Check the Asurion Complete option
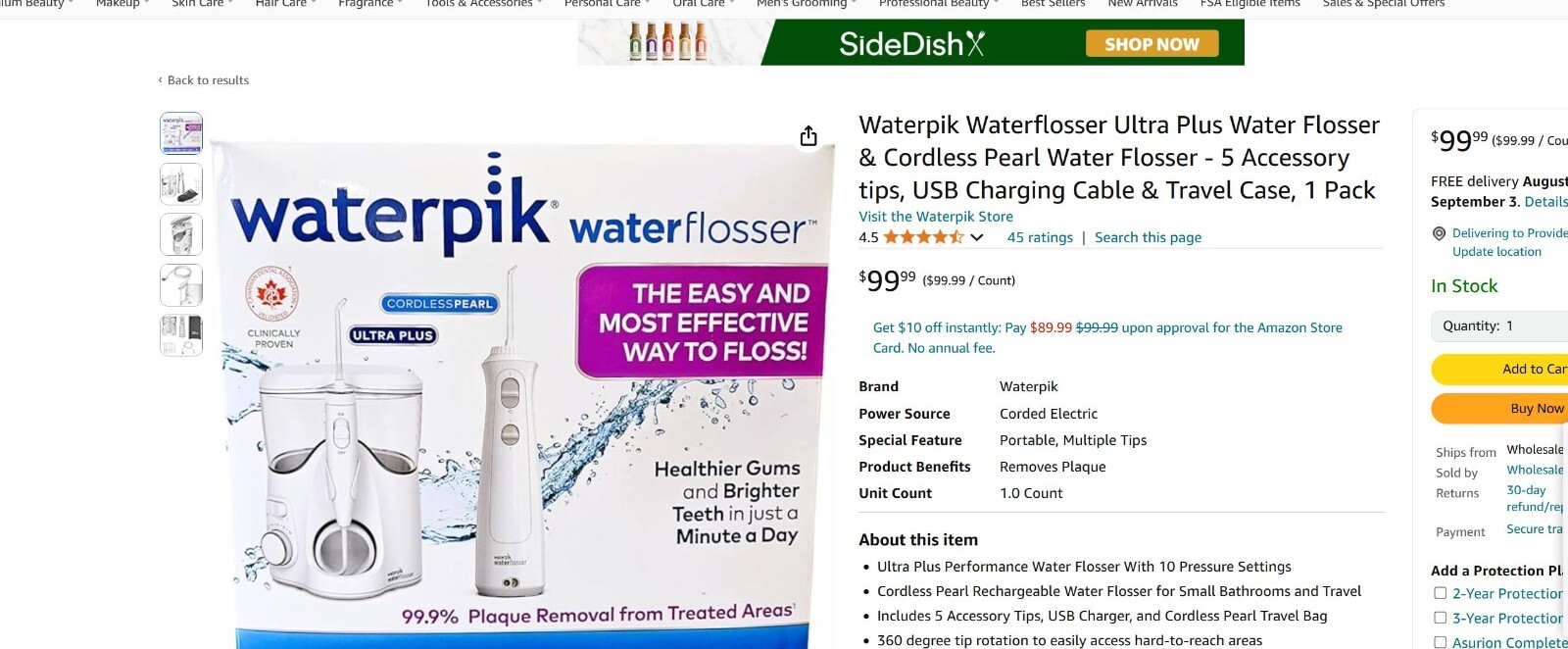 [x=1440, y=642]
